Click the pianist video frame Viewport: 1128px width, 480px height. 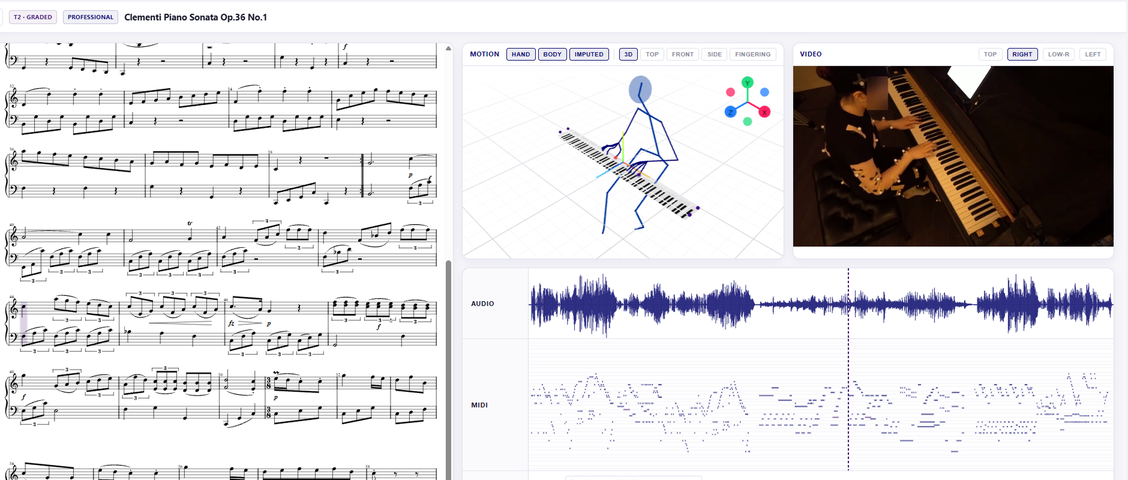tap(953, 156)
